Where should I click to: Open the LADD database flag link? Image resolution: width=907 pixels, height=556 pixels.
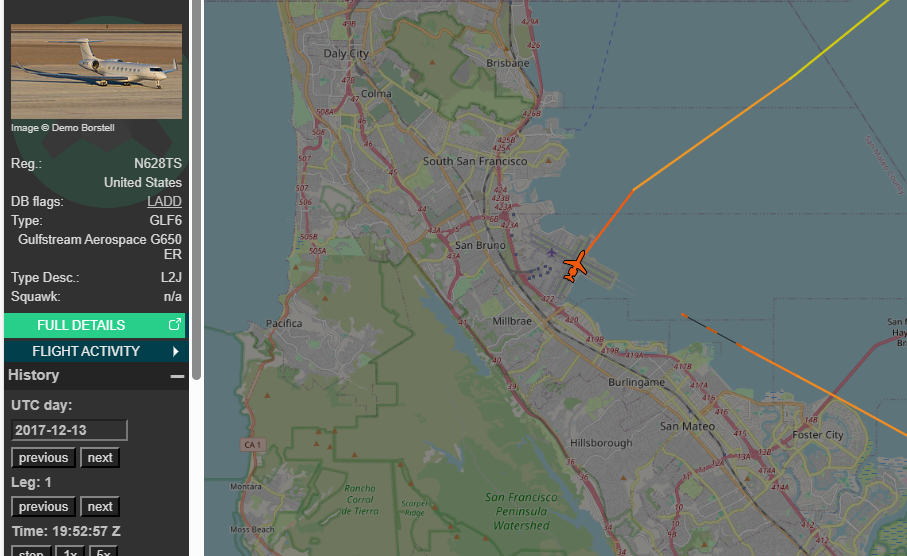click(x=164, y=201)
